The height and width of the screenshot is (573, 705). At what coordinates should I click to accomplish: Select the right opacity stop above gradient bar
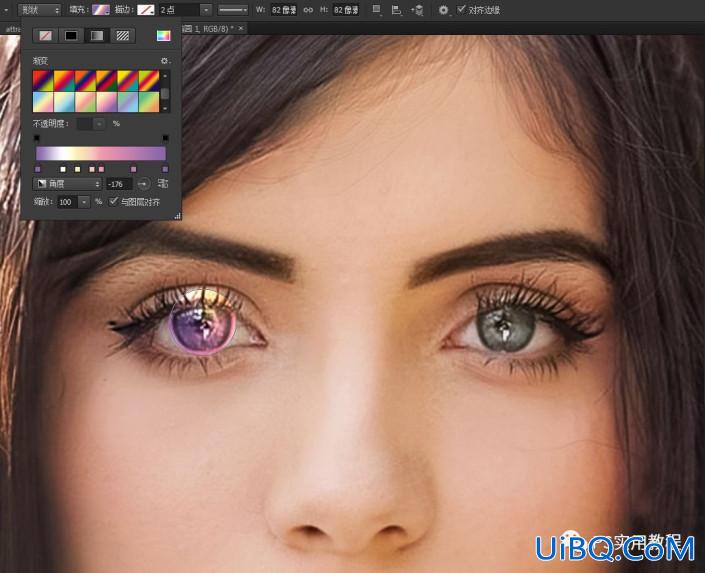click(x=165, y=138)
